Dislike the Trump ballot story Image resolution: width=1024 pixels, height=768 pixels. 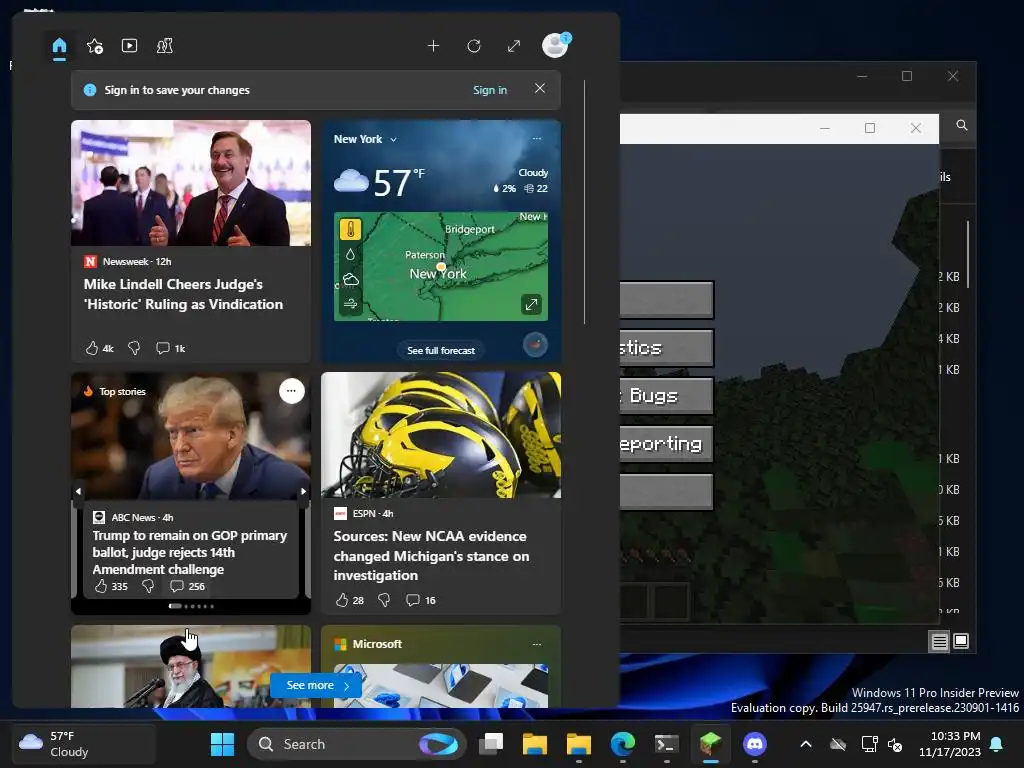pos(148,586)
